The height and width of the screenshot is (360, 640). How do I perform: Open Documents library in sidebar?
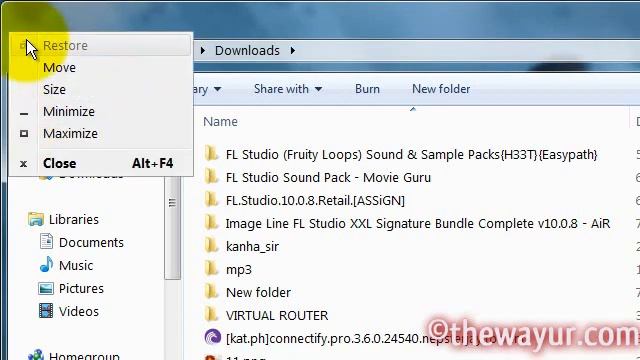pyautogui.click(x=91, y=242)
